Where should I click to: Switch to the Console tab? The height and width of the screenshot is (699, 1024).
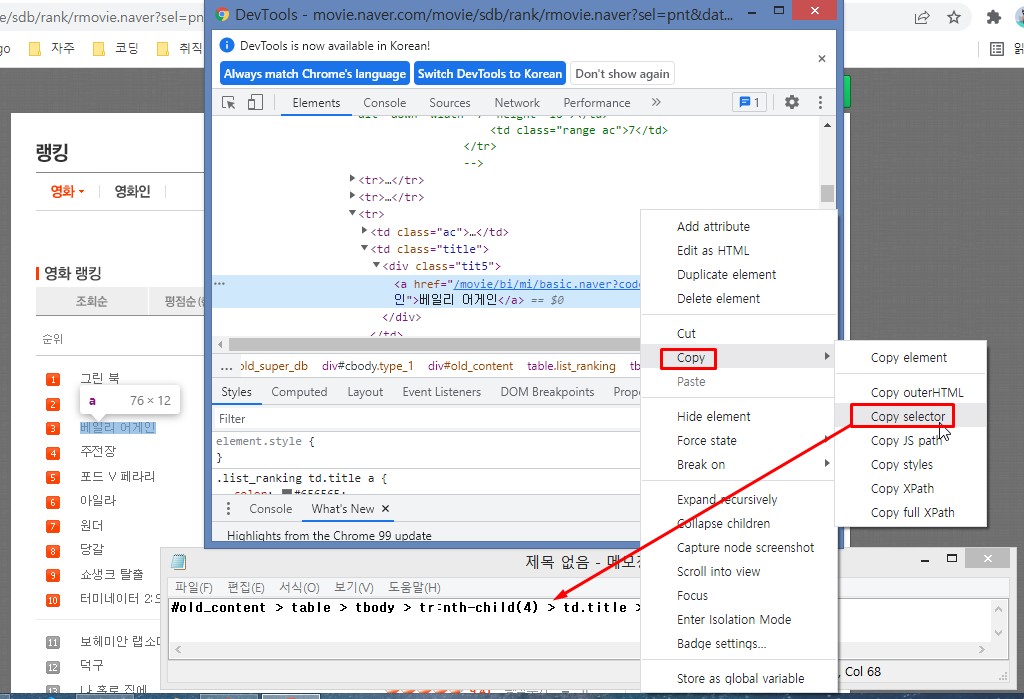385,103
